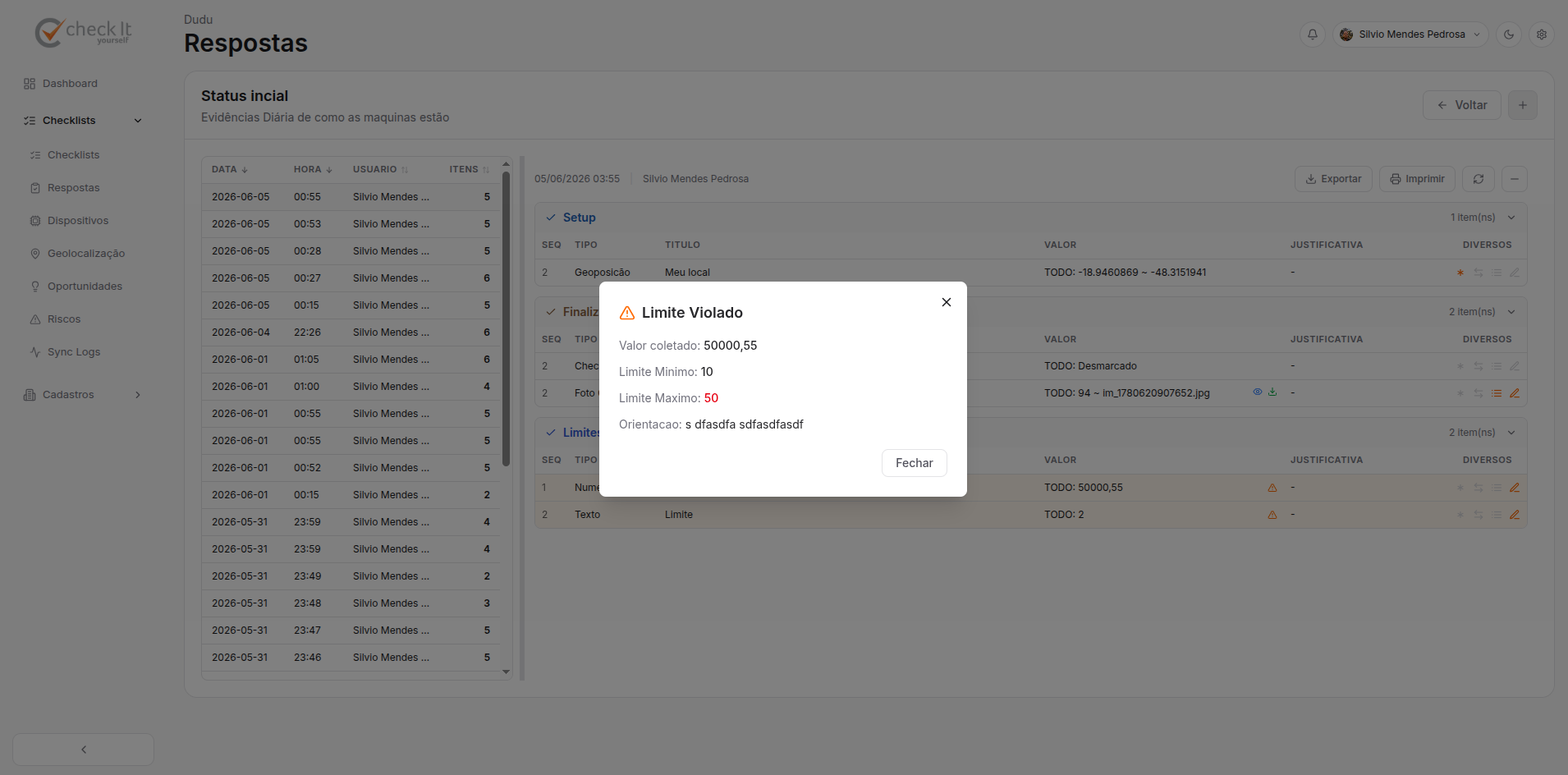This screenshot has height=775, width=1568.
Task: Click list icon on Geoposicão row
Action: pyautogui.click(x=1497, y=273)
